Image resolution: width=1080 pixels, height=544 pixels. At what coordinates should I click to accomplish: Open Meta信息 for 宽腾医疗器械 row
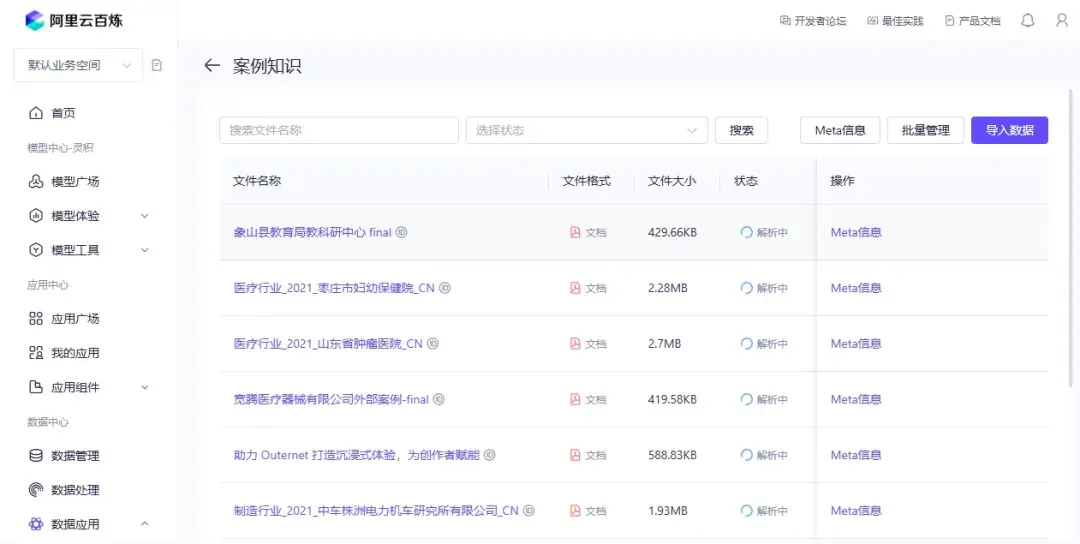pyautogui.click(x=856, y=399)
